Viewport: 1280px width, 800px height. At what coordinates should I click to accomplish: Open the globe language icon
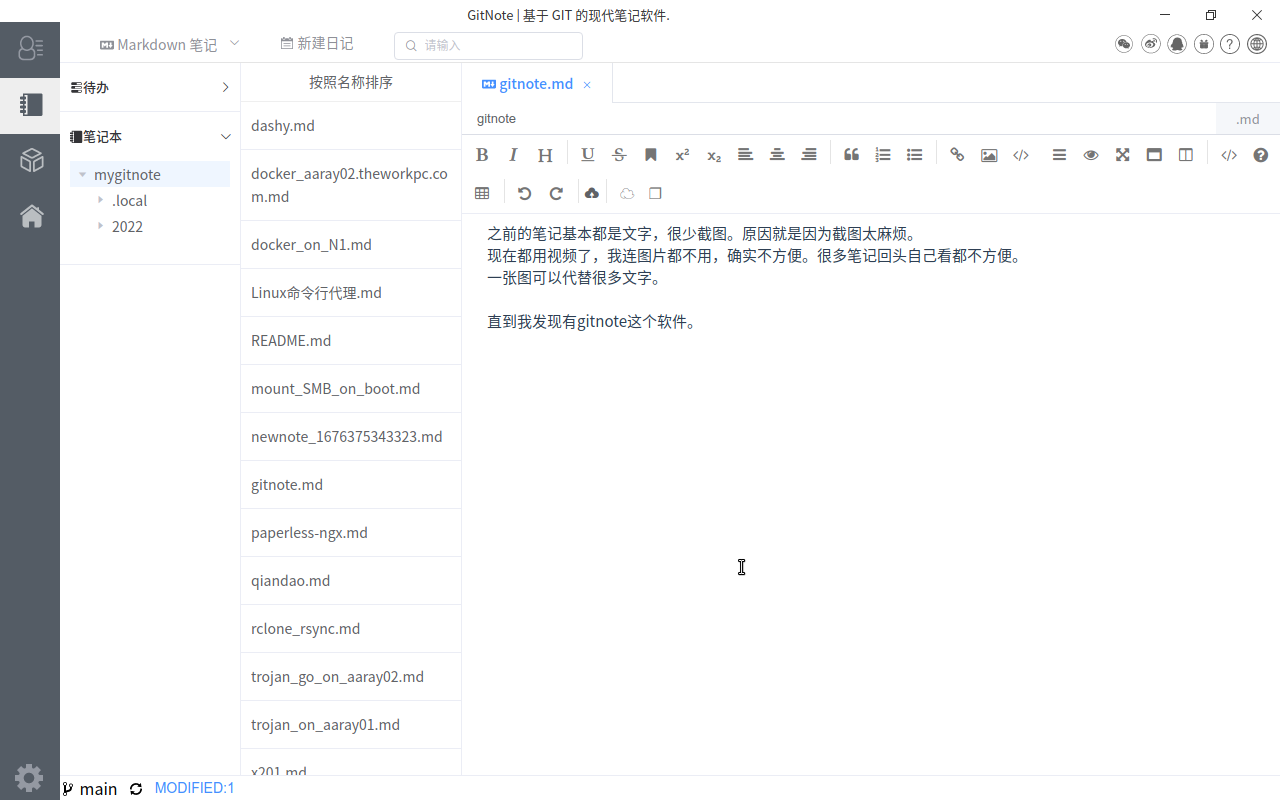(1257, 44)
